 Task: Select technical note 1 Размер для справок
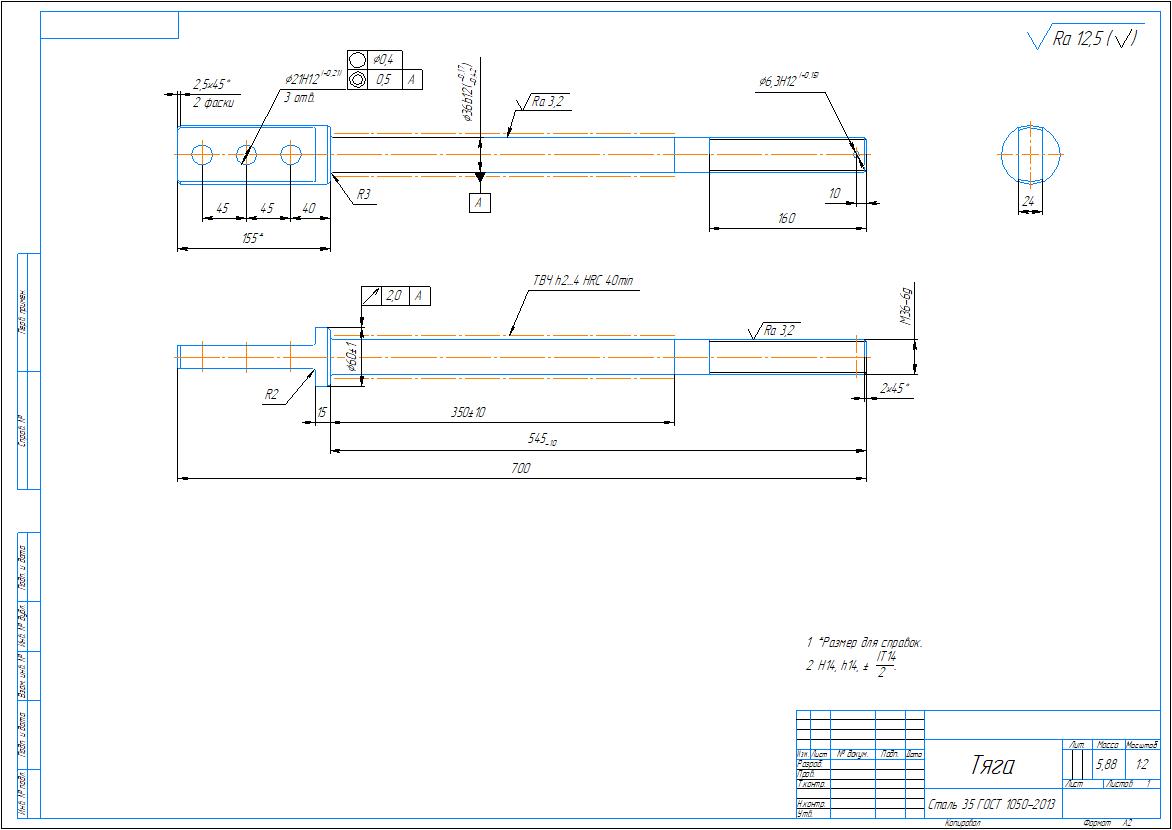coord(864,643)
